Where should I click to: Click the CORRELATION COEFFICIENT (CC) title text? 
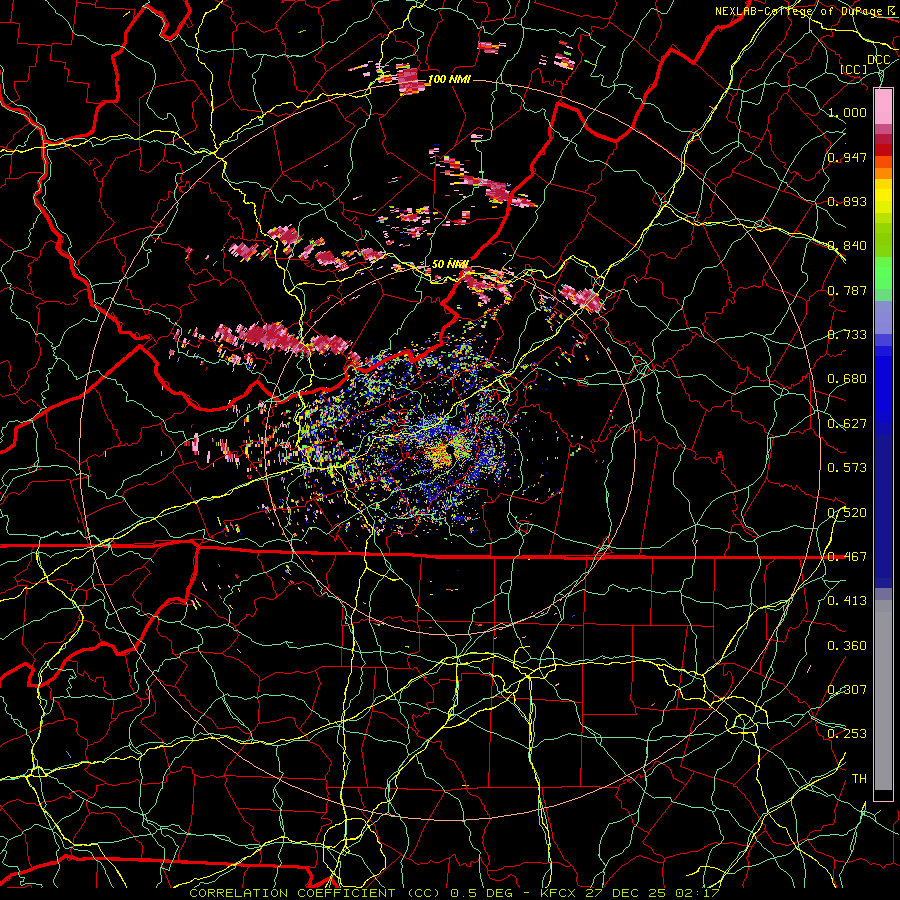click(x=315, y=893)
